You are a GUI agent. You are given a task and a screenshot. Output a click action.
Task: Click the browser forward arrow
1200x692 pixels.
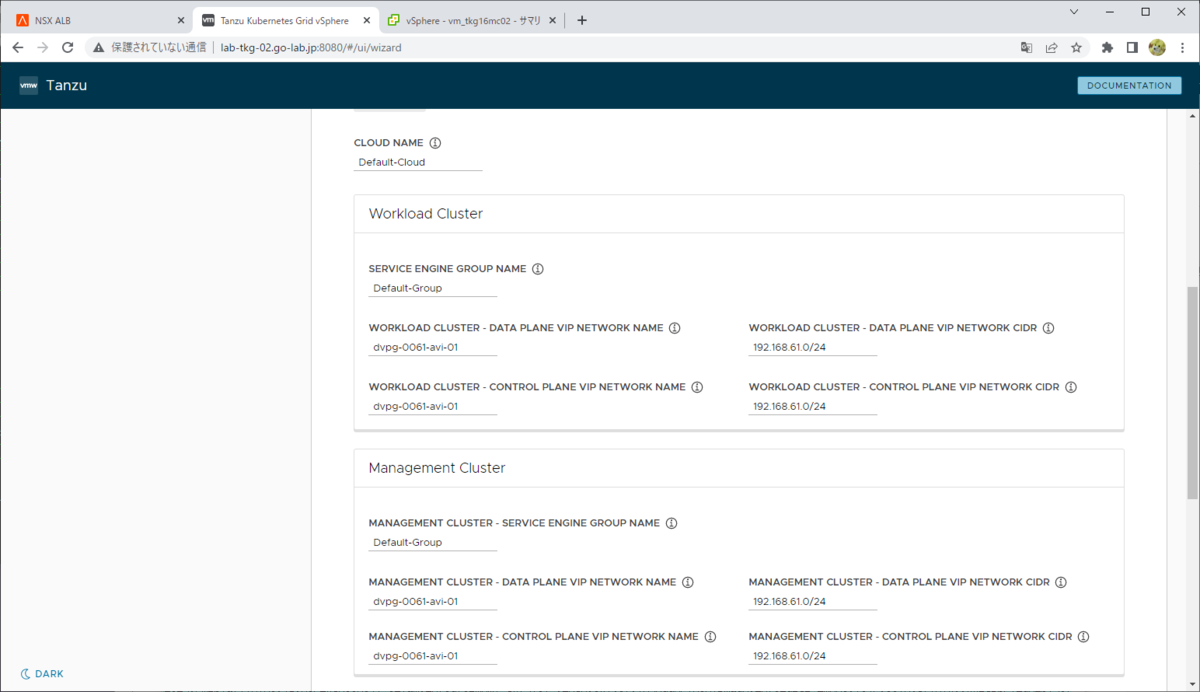point(43,47)
